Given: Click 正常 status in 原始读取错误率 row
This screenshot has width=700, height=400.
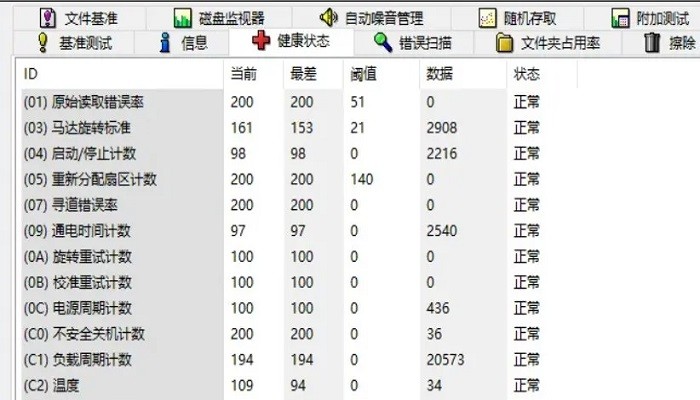Looking at the screenshot, I should (x=526, y=102).
